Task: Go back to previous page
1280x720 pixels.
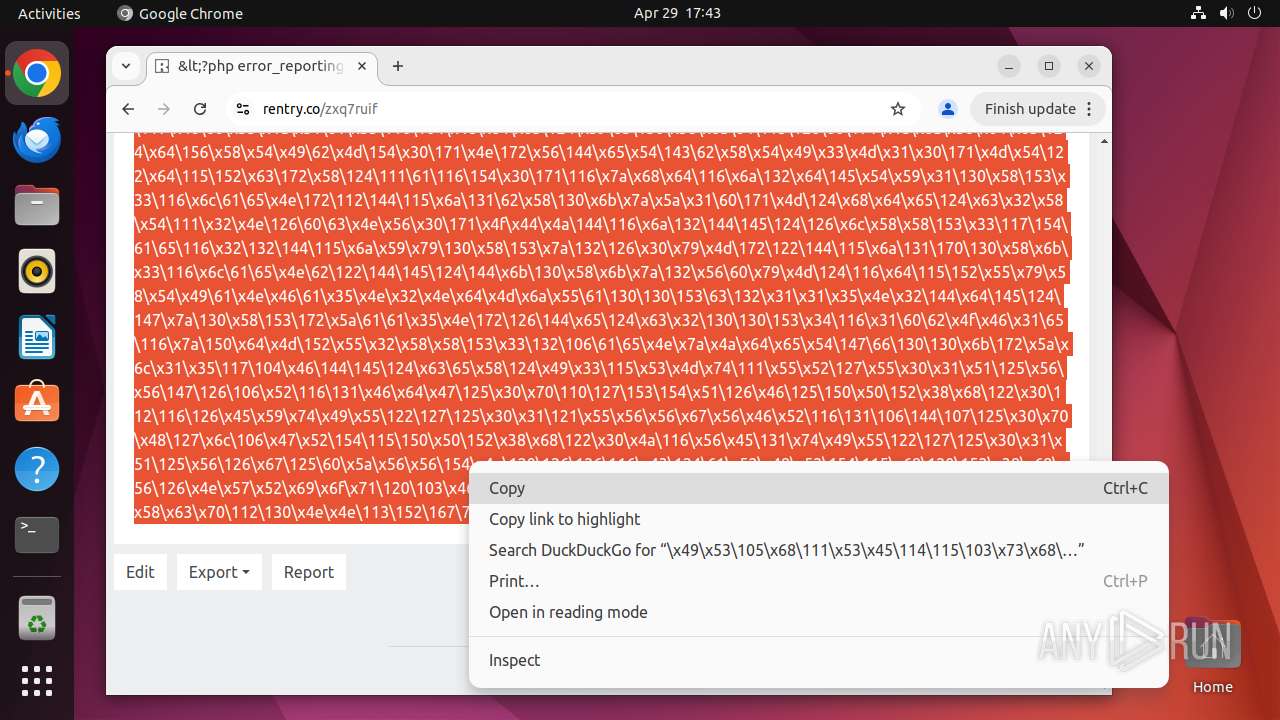Action: pos(128,109)
